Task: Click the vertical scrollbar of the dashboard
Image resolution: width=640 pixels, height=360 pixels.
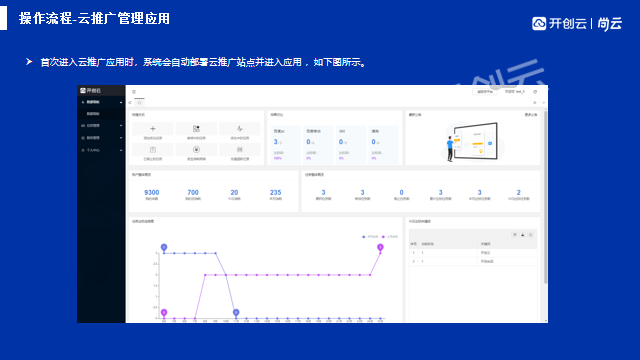Action: pyautogui.click(x=546, y=196)
